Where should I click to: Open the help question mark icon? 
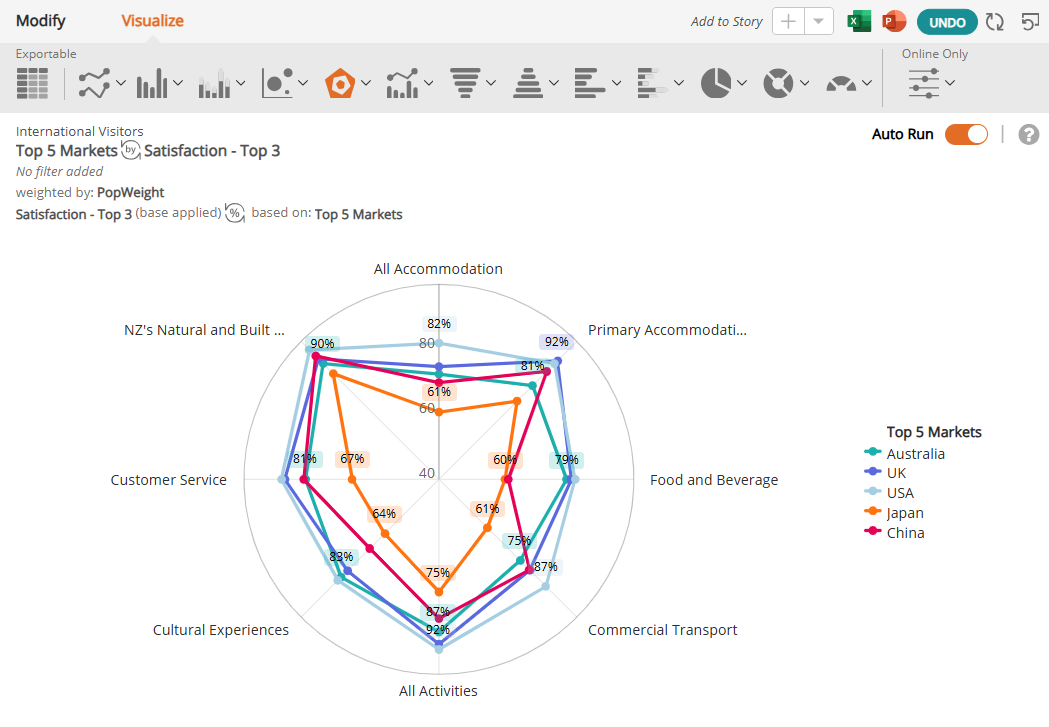click(1029, 134)
